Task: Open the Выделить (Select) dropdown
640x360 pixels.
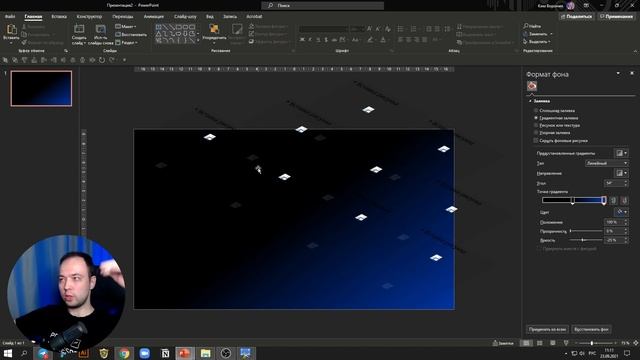Action: click(x=537, y=42)
